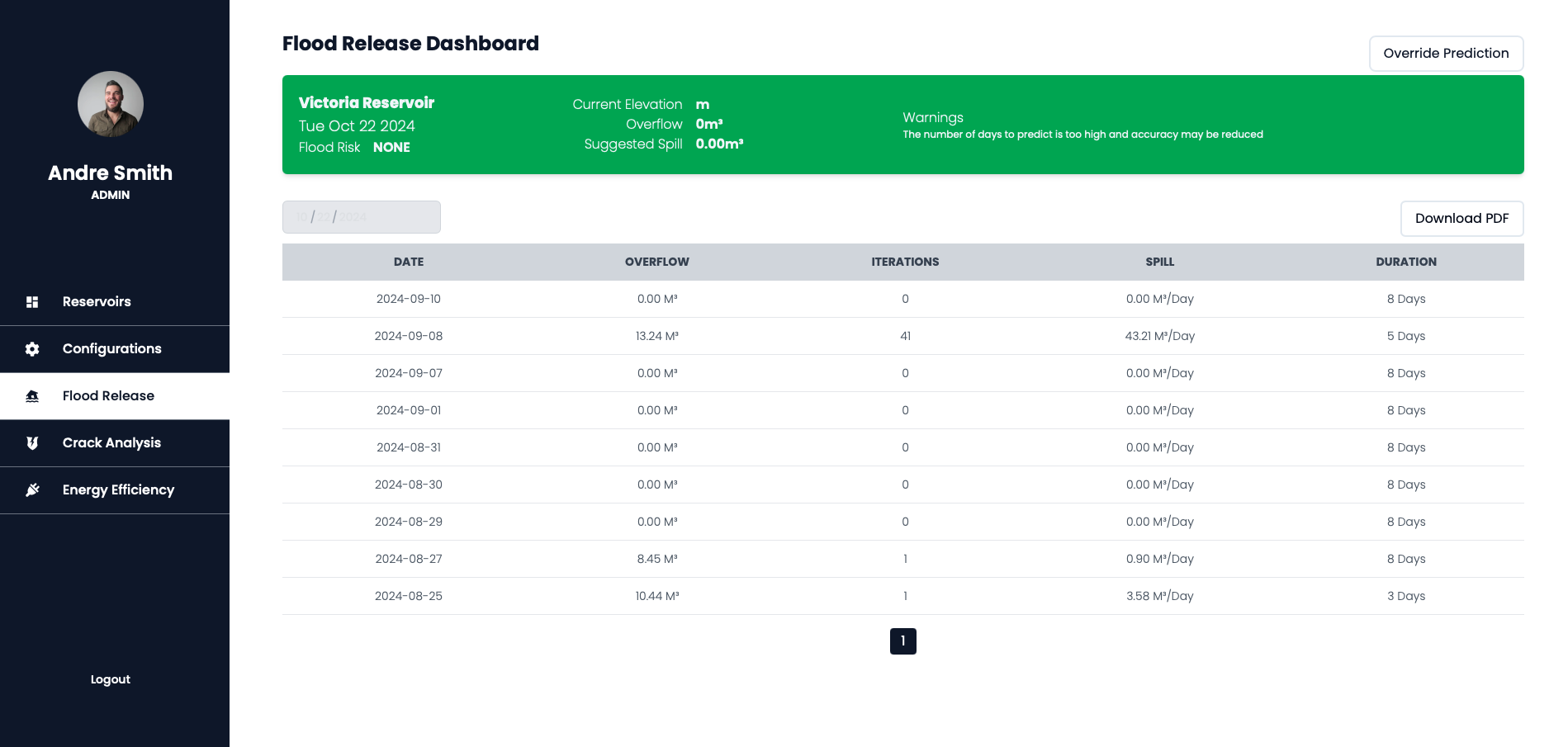Select the 2024-08-30 date cell
Image resolution: width=1568 pixels, height=747 pixels.
409,485
